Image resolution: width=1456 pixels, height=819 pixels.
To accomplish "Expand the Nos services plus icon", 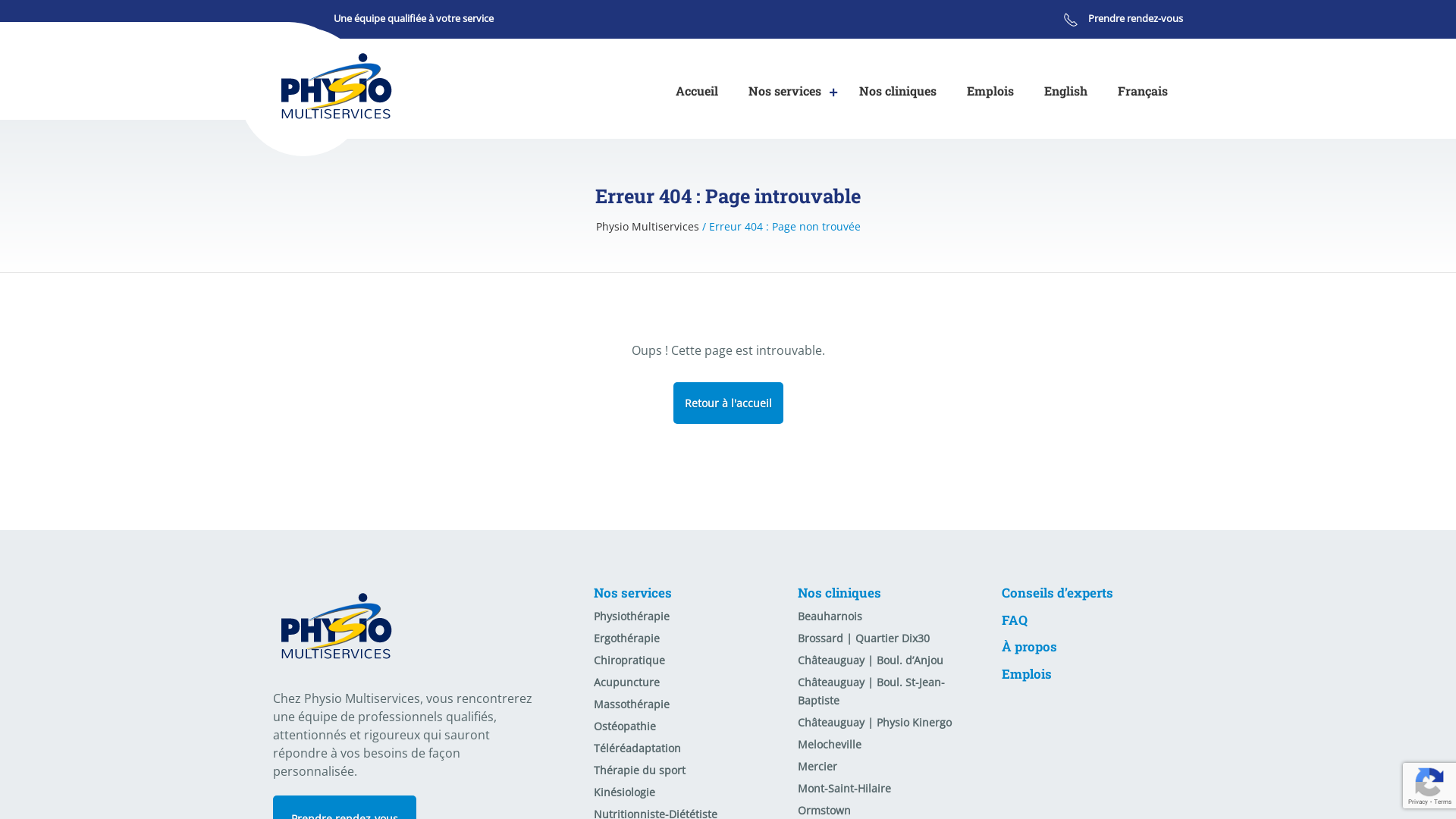I will [833, 93].
